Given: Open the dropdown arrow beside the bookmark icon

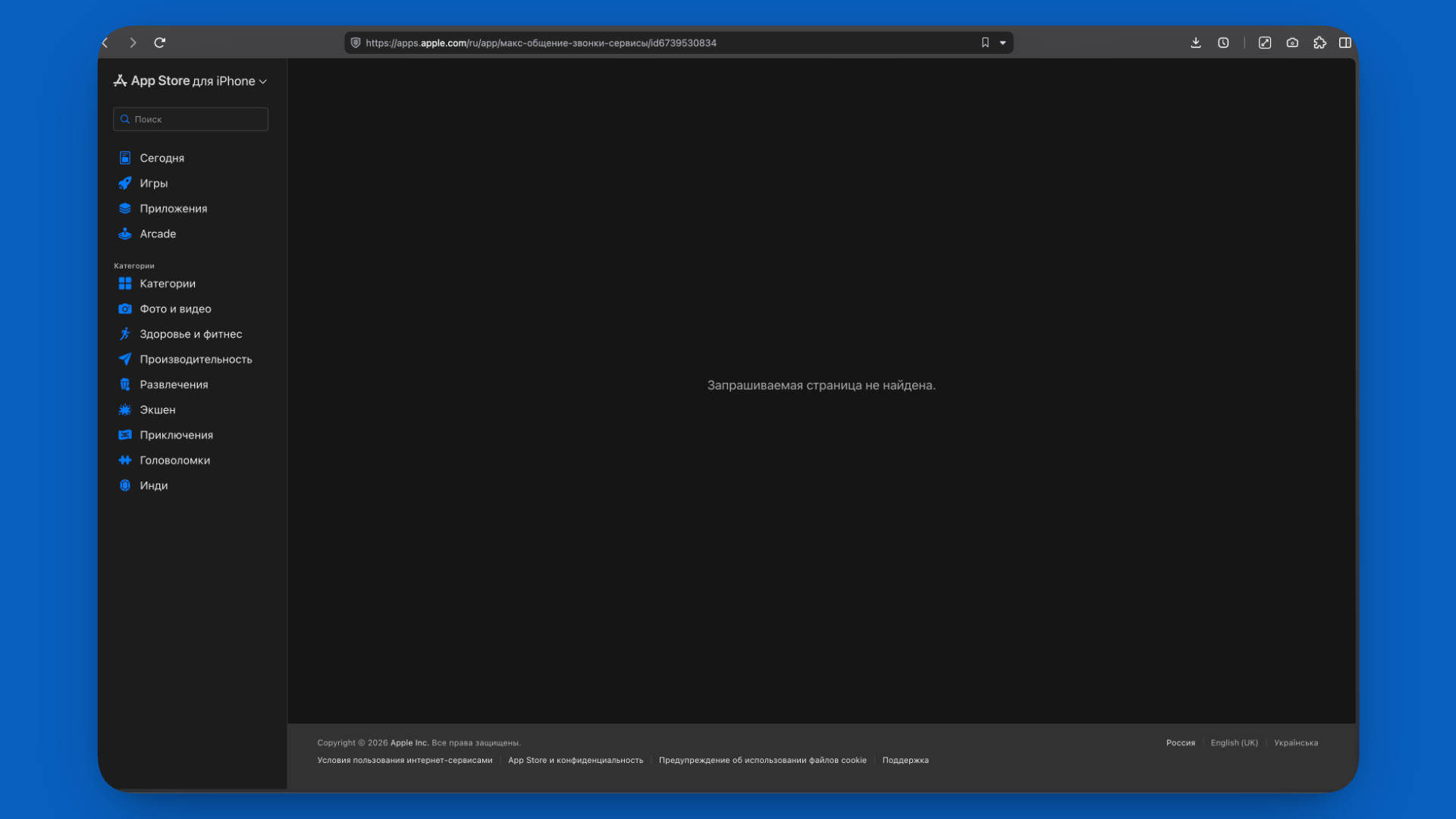Looking at the screenshot, I should (x=1003, y=43).
